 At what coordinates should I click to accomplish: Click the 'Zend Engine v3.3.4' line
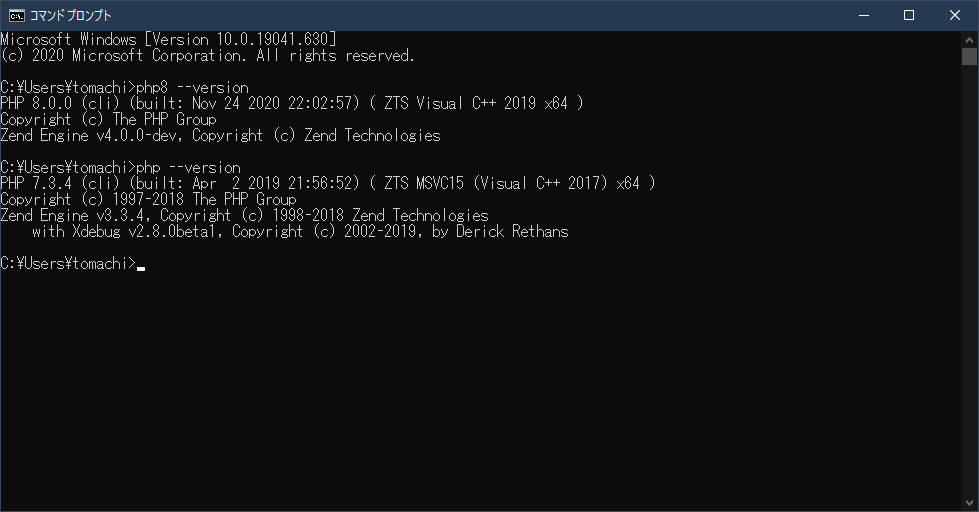244,215
